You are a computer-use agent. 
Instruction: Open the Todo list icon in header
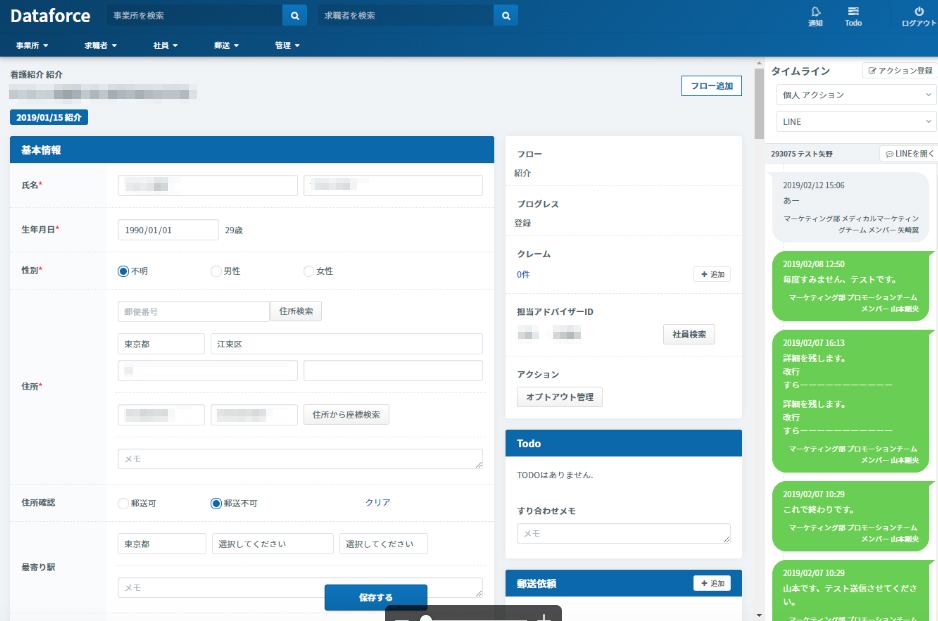pos(853,12)
